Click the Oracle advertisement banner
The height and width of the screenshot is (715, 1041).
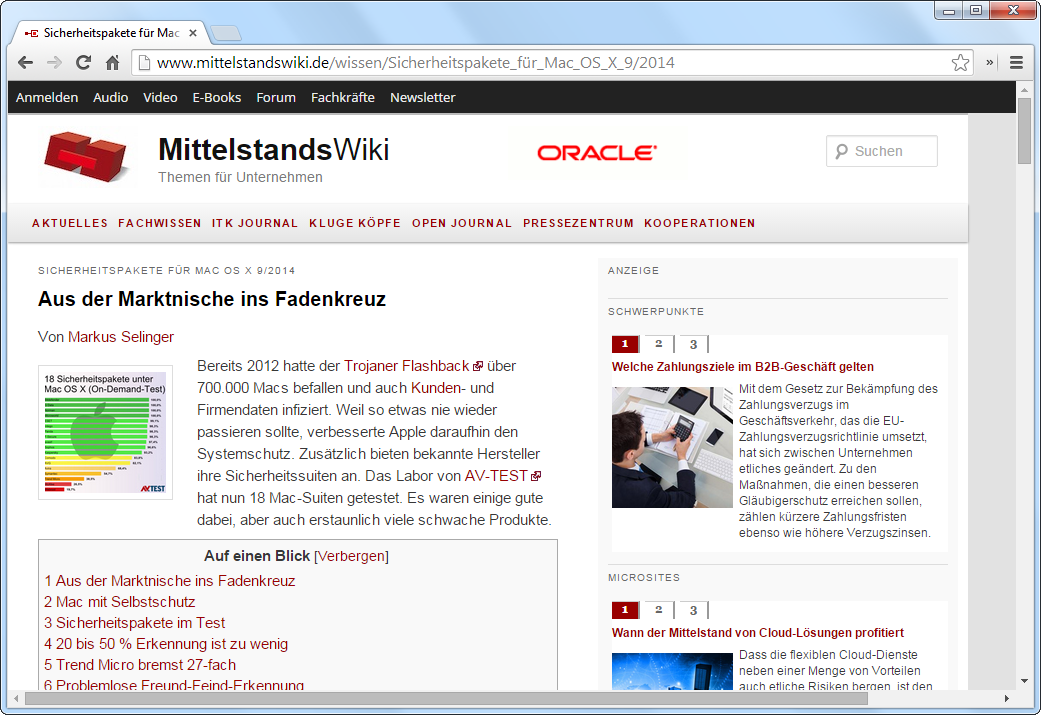[596, 153]
